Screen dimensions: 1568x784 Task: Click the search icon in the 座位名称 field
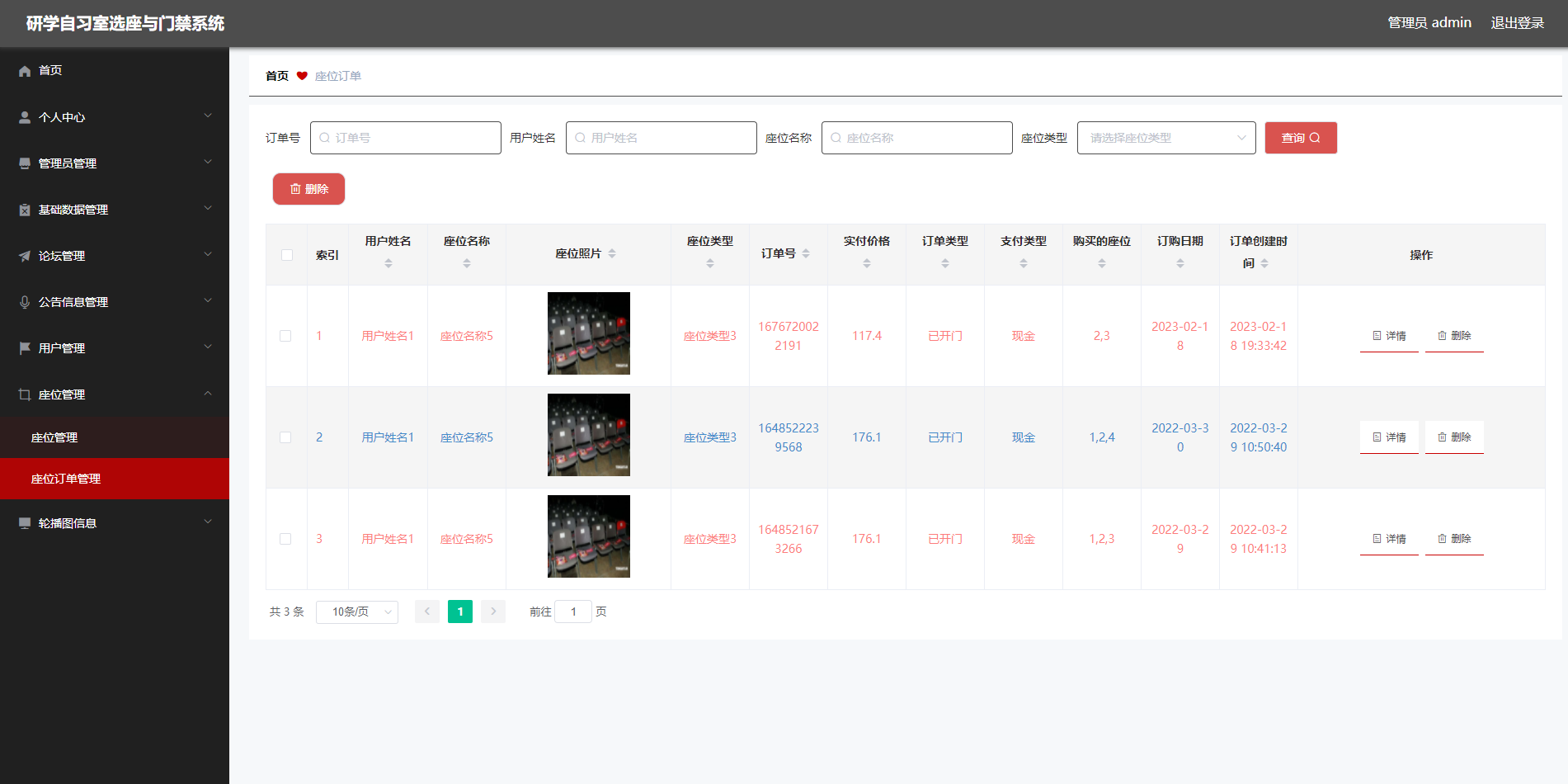pos(836,138)
